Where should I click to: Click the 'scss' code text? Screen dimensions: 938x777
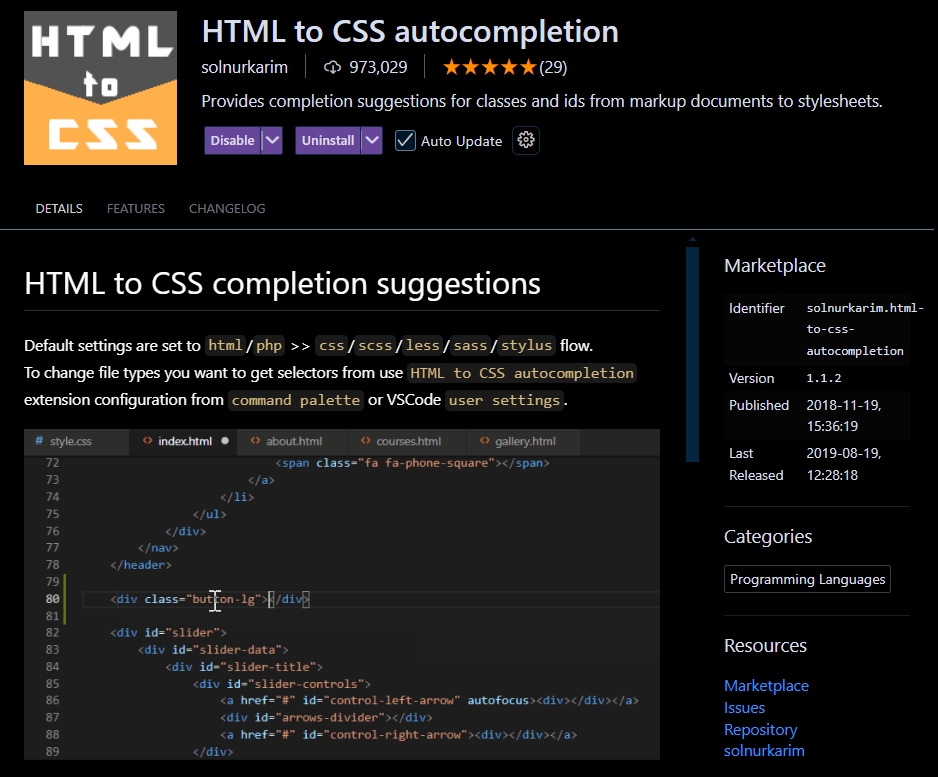(x=375, y=346)
